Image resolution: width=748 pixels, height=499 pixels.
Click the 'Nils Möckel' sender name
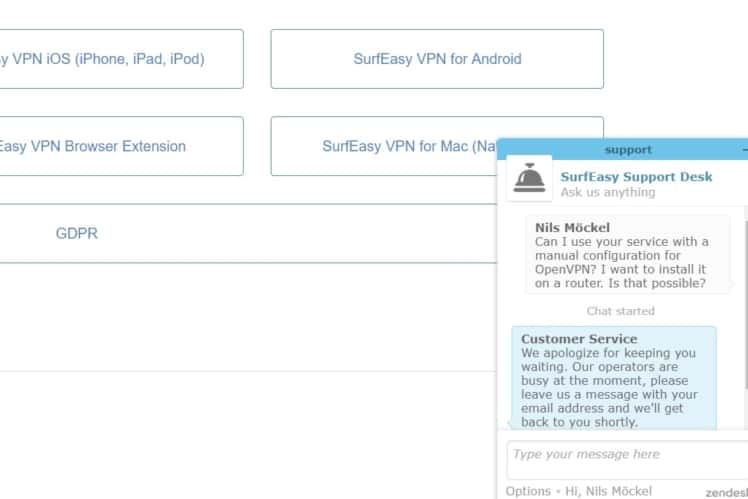[x=572, y=228]
